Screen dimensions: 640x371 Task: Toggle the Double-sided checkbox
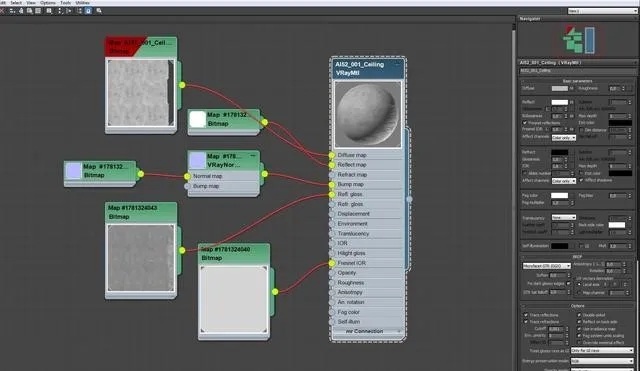point(579,315)
